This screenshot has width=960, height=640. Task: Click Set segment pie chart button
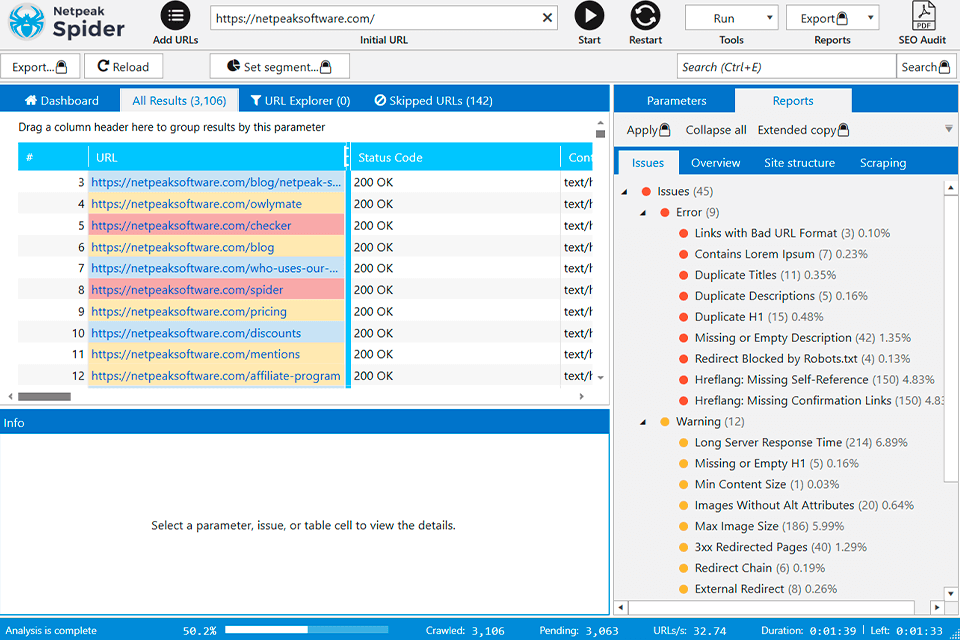pyautogui.click(x=279, y=67)
